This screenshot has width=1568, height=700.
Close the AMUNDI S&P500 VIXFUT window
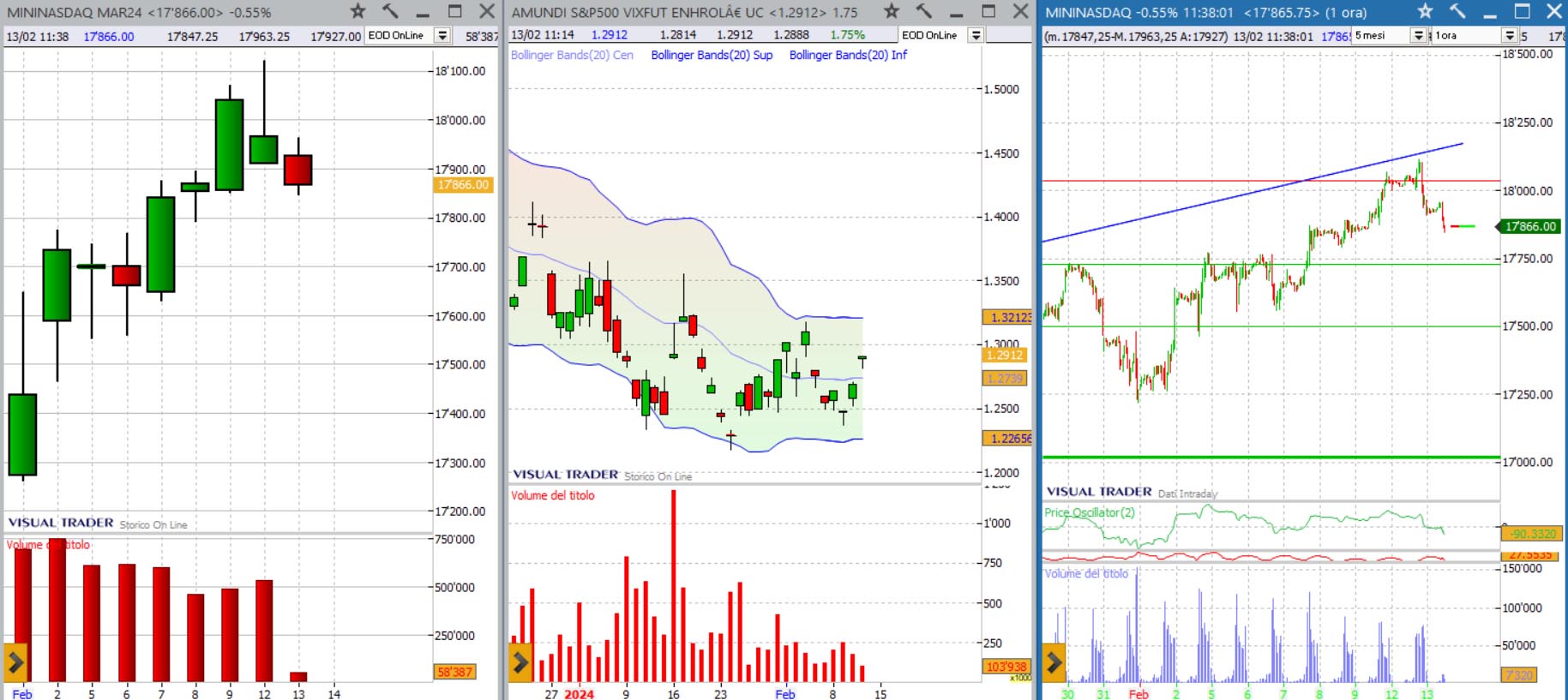(x=1020, y=11)
